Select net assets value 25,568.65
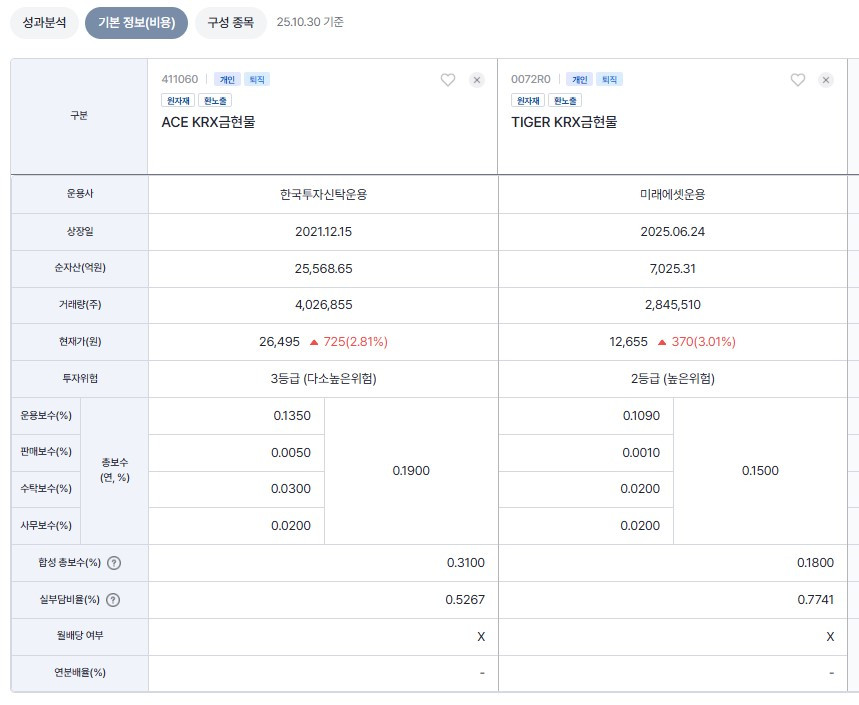The image size is (859, 705). point(323,269)
